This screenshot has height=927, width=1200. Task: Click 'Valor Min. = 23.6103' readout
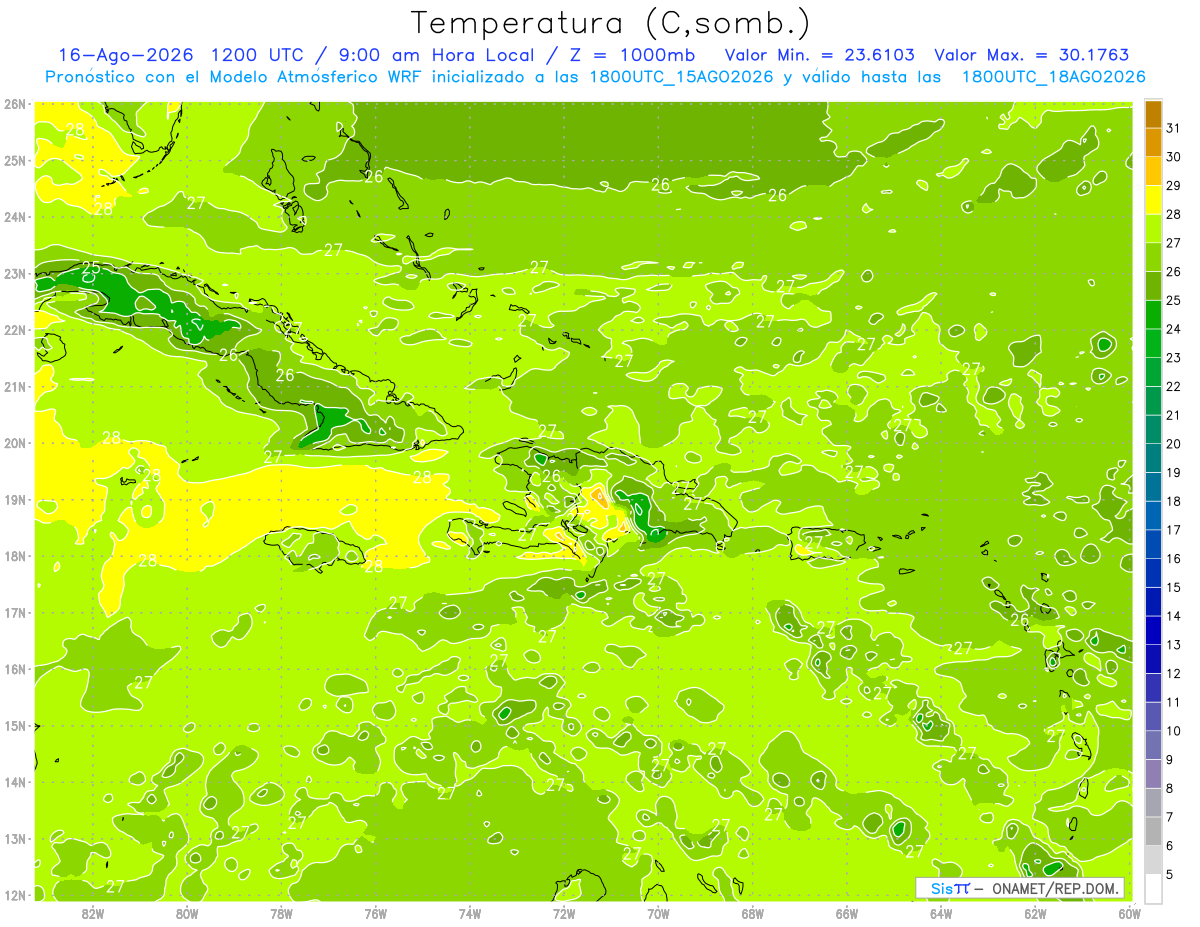point(819,55)
